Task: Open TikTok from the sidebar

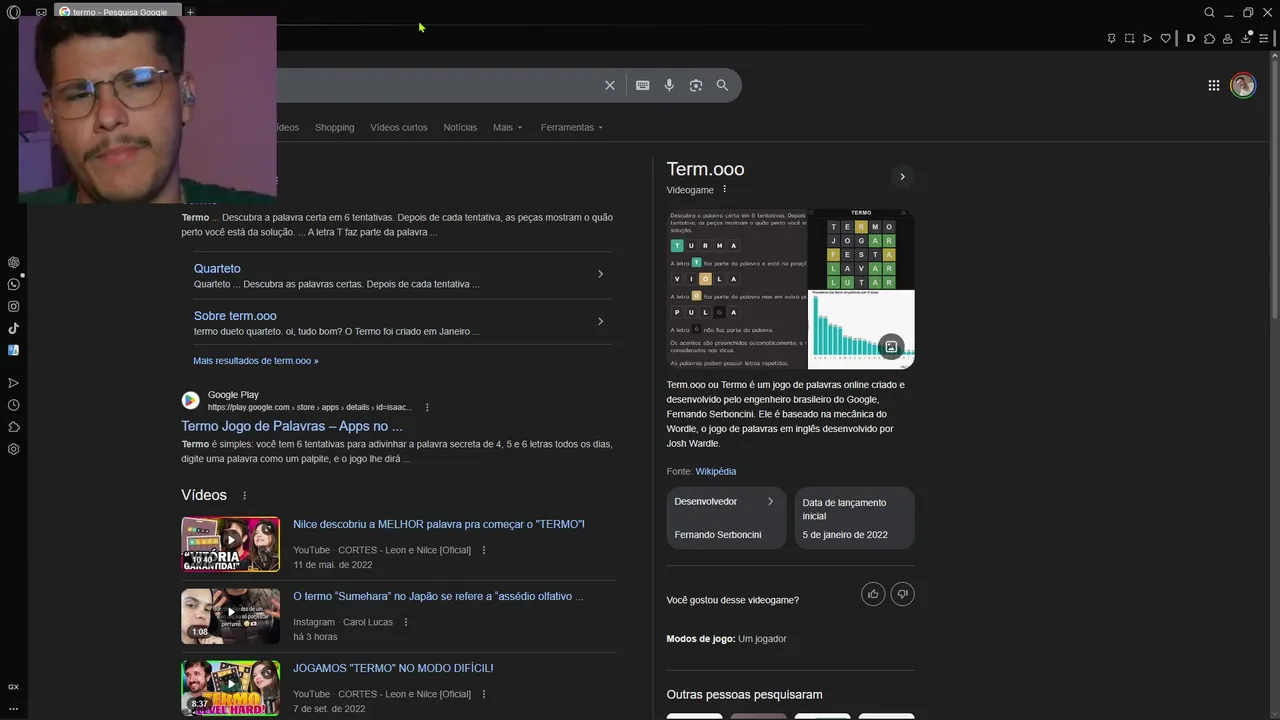Action: pyautogui.click(x=14, y=328)
